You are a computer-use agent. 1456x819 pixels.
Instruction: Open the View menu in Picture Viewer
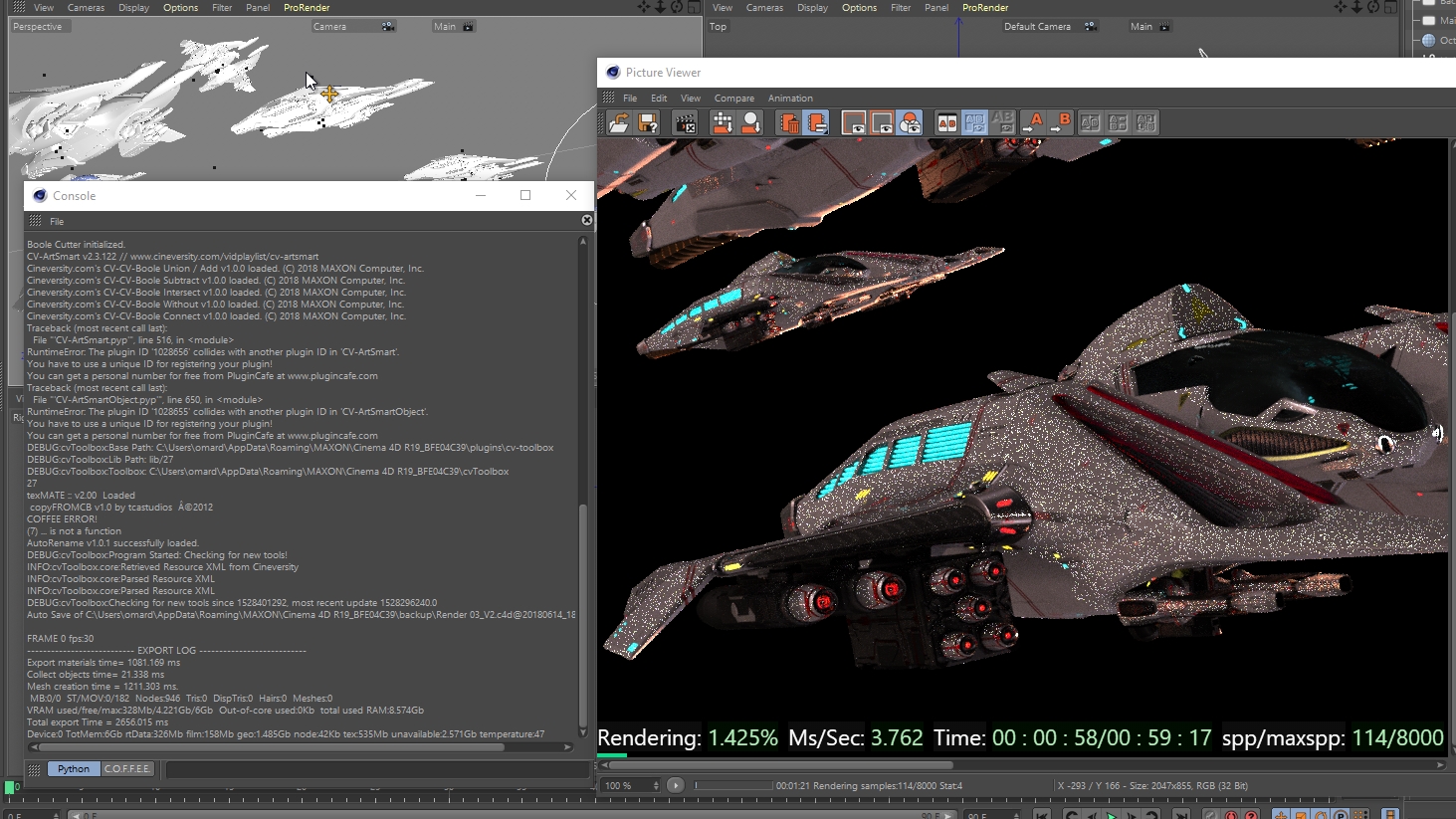(x=691, y=99)
